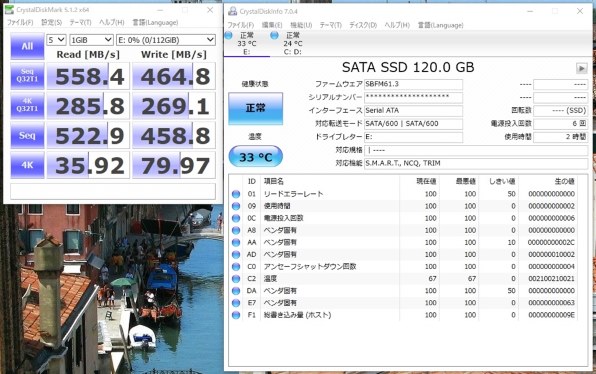The width and height of the screenshot is (596, 374).
Task: Open the drive selector showing E: 0% (0/112GiB)
Action: 166,40
